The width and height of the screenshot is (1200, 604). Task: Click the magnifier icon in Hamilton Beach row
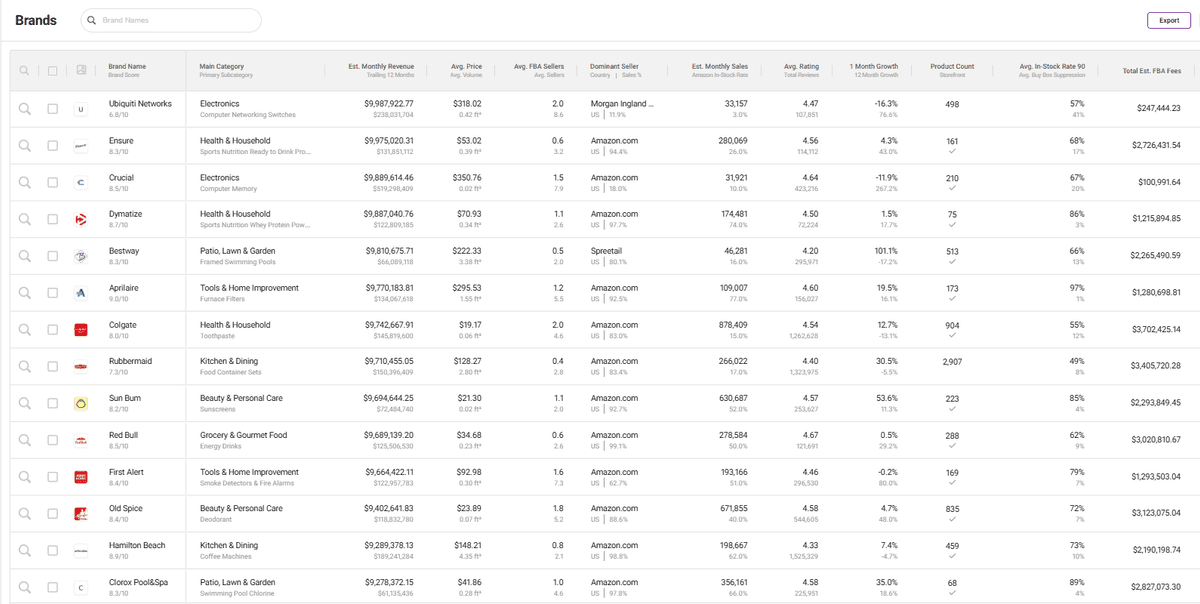coord(25,550)
